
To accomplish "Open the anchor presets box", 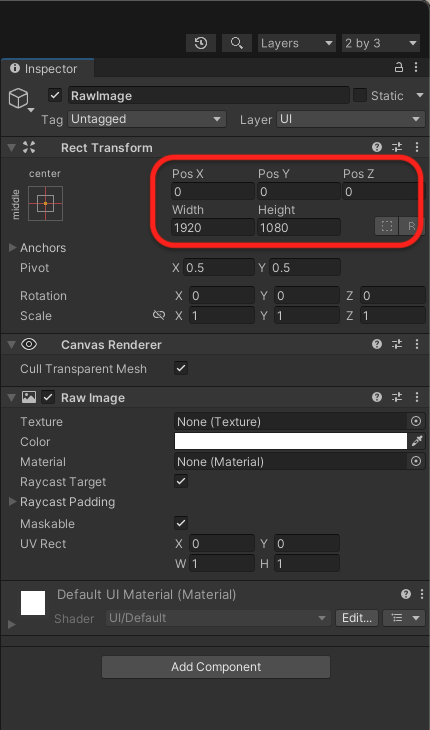I will pyautogui.click(x=45, y=203).
